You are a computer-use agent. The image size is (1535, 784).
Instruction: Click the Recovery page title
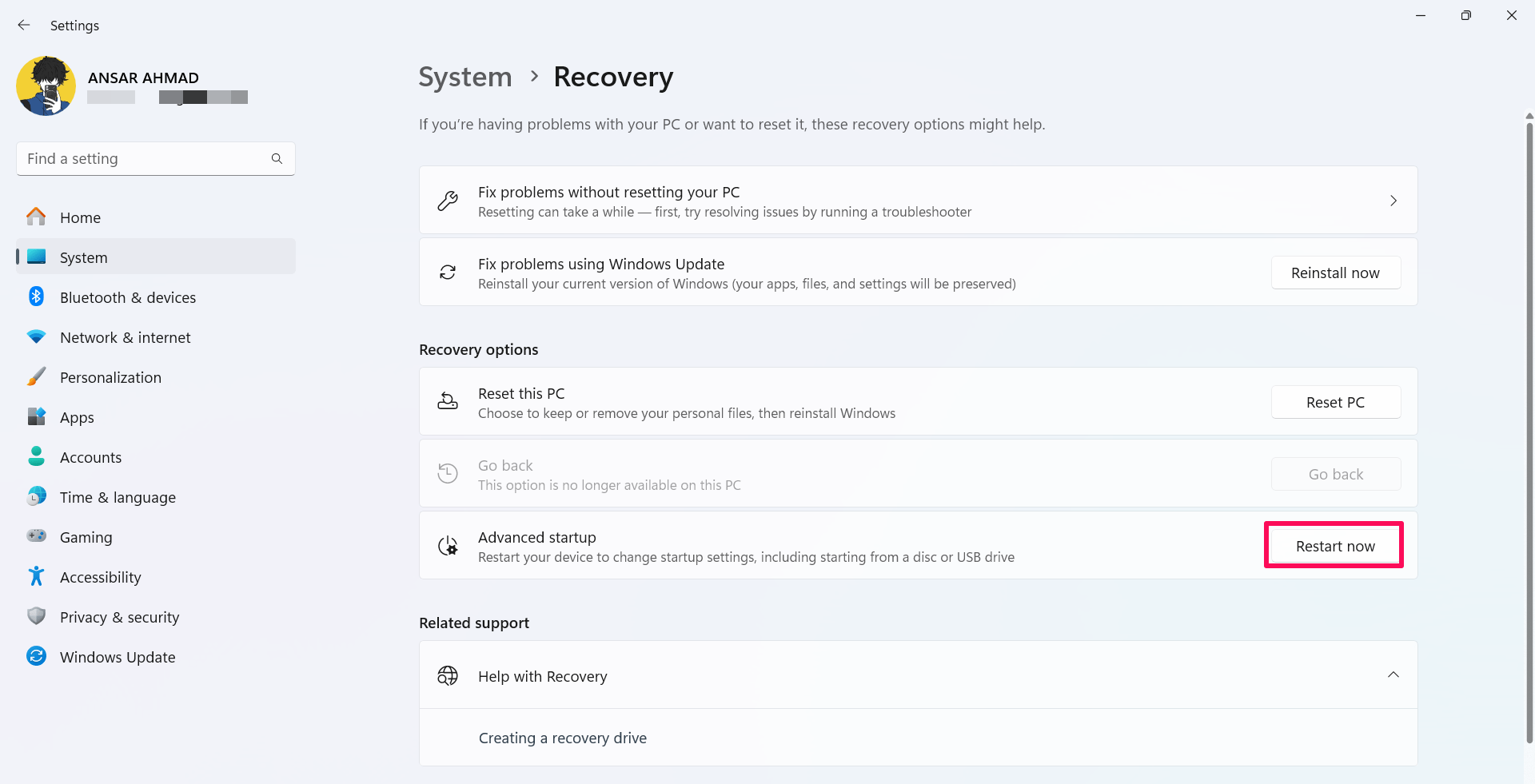613,77
